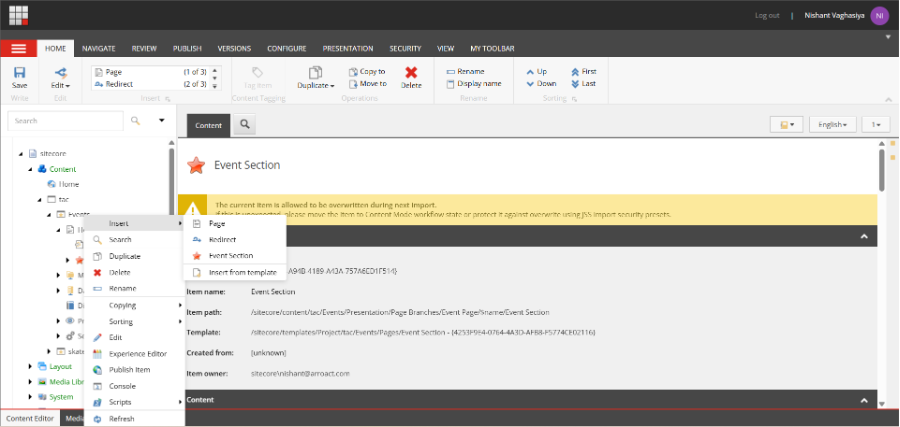Screen dimensions: 900x427
Task: Insert a Redirect from submenu
Action: [235, 239]
